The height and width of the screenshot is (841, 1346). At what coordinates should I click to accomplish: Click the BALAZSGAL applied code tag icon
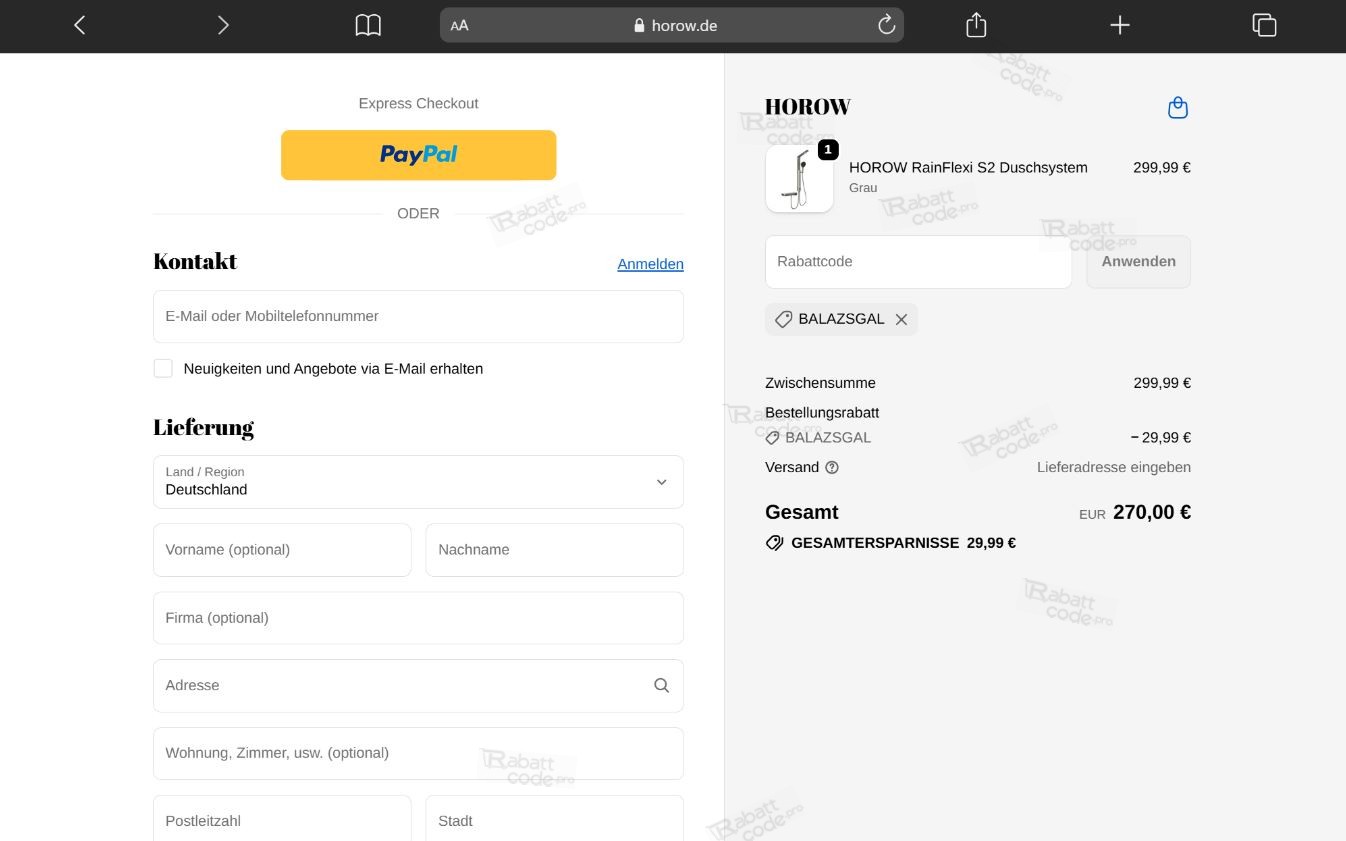[x=783, y=319]
